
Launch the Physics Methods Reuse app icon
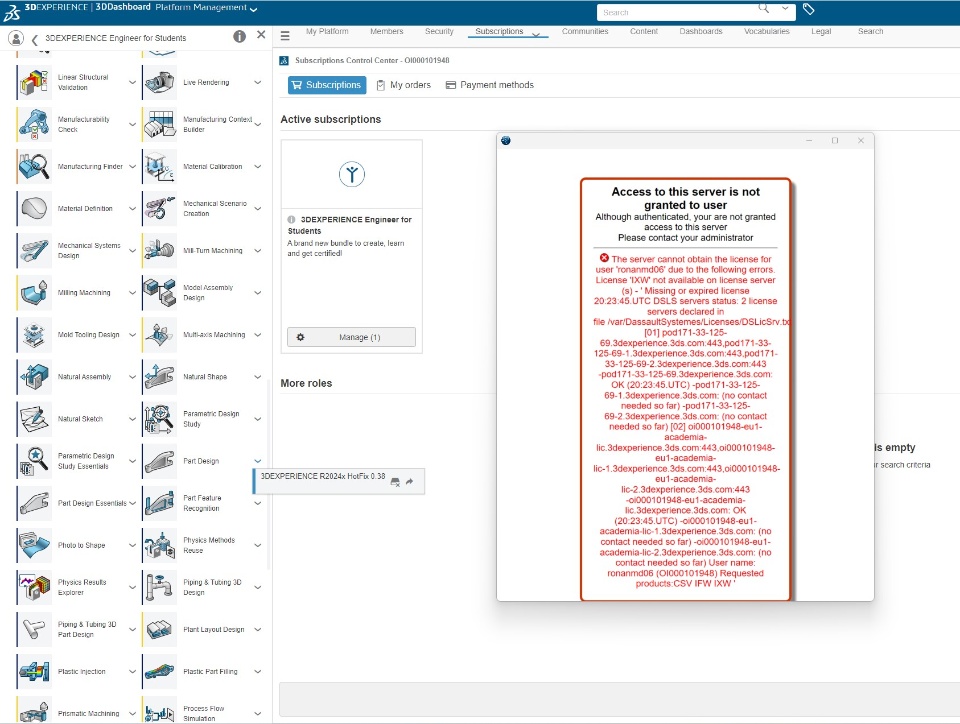click(x=160, y=545)
